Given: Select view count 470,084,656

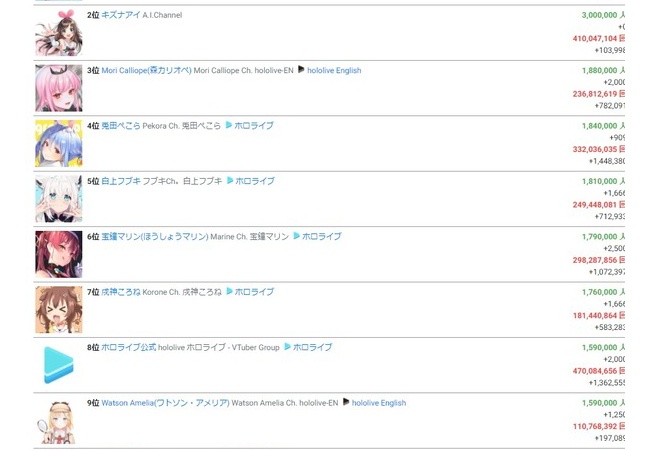Looking at the screenshot, I should pyautogui.click(x=595, y=371).
